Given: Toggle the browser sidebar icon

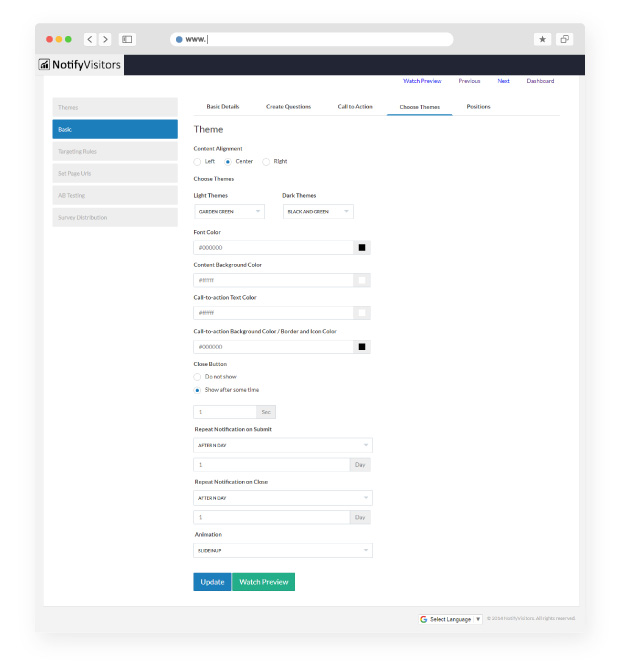Looking at the screenshot, I should (127, 39).
